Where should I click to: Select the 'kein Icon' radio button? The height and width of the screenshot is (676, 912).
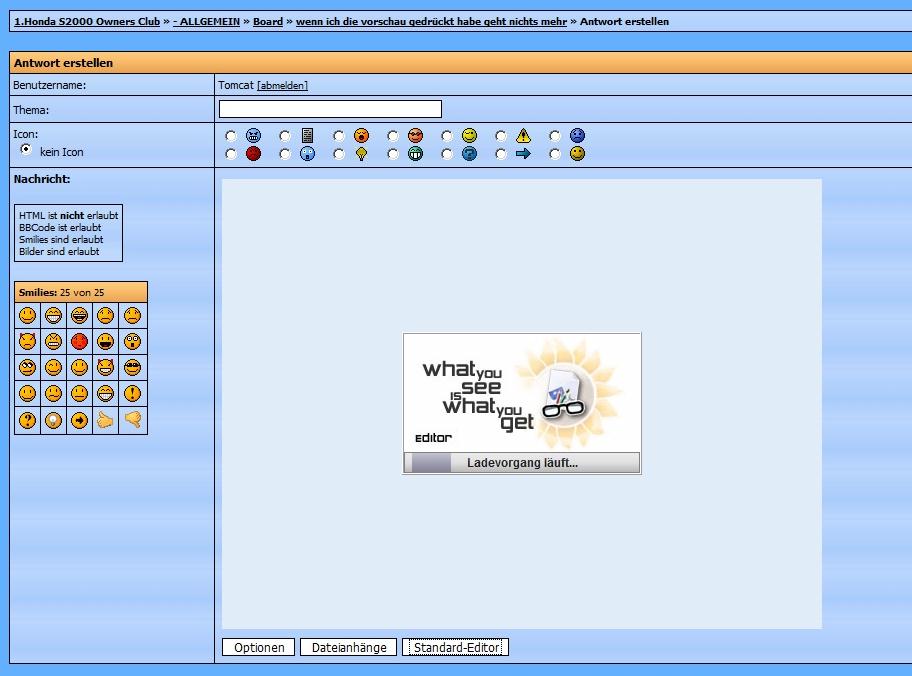click(26, 149)
